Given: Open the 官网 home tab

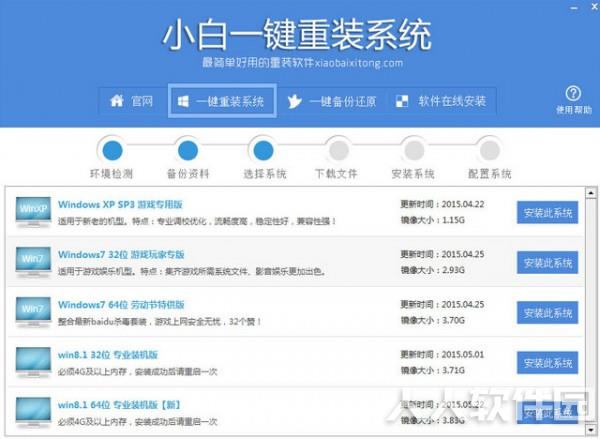Looking at the screenshot, I should (x=133, y=101).
